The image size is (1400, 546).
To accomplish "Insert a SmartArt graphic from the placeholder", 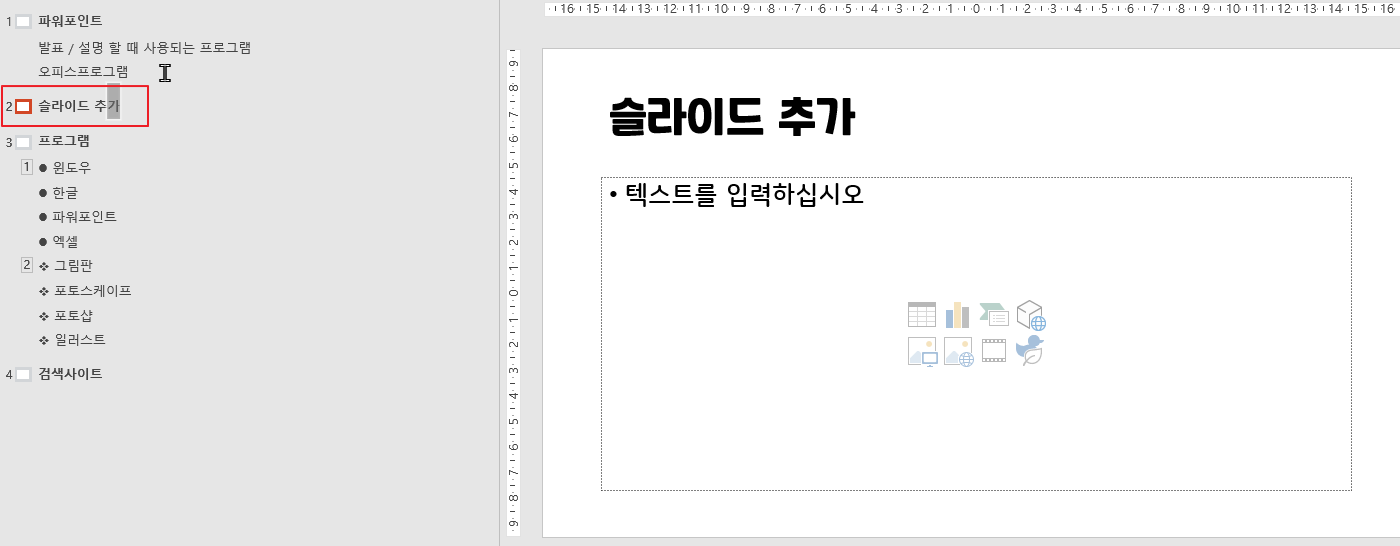I will 994,315.
